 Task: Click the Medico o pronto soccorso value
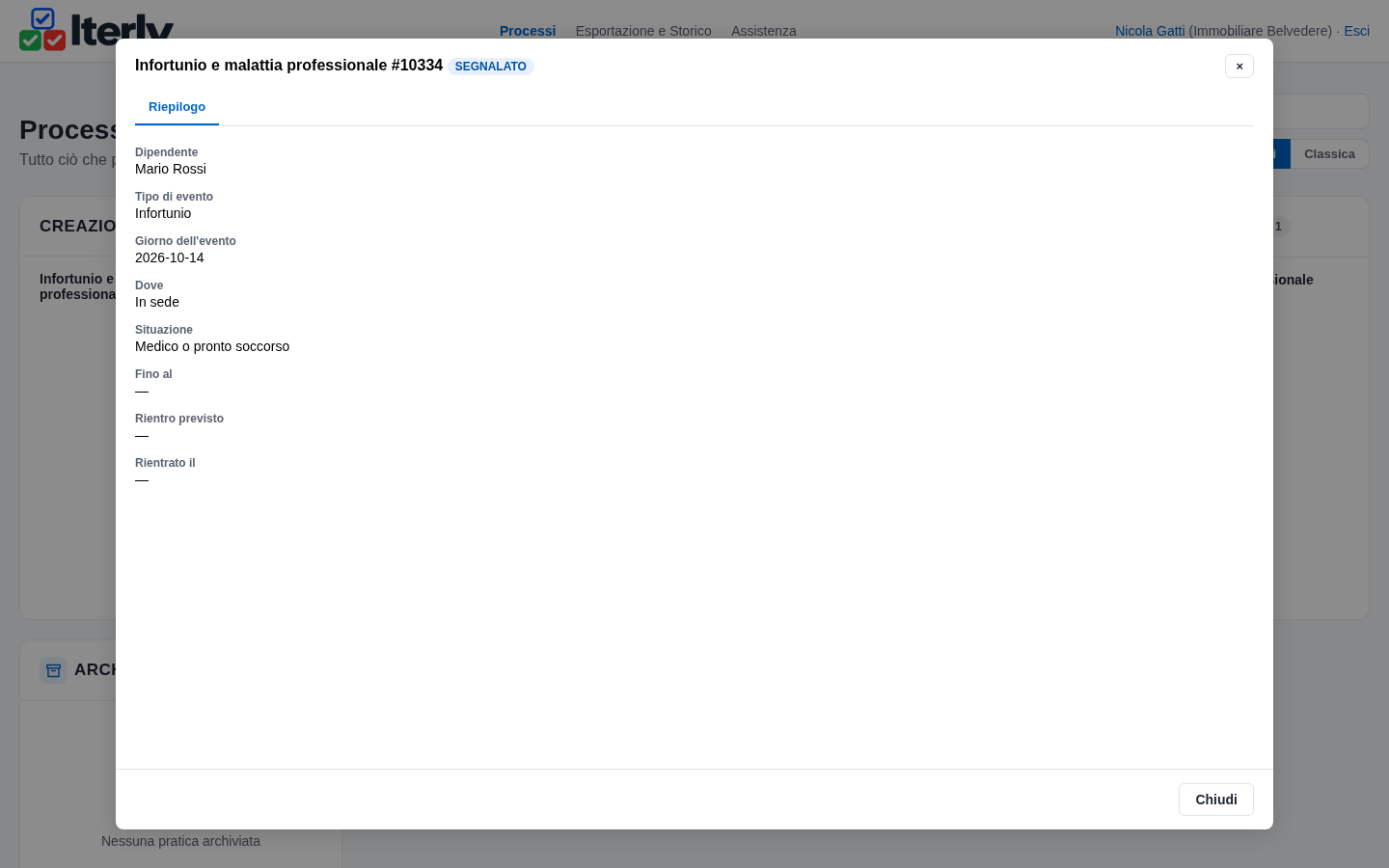[212, 346]
